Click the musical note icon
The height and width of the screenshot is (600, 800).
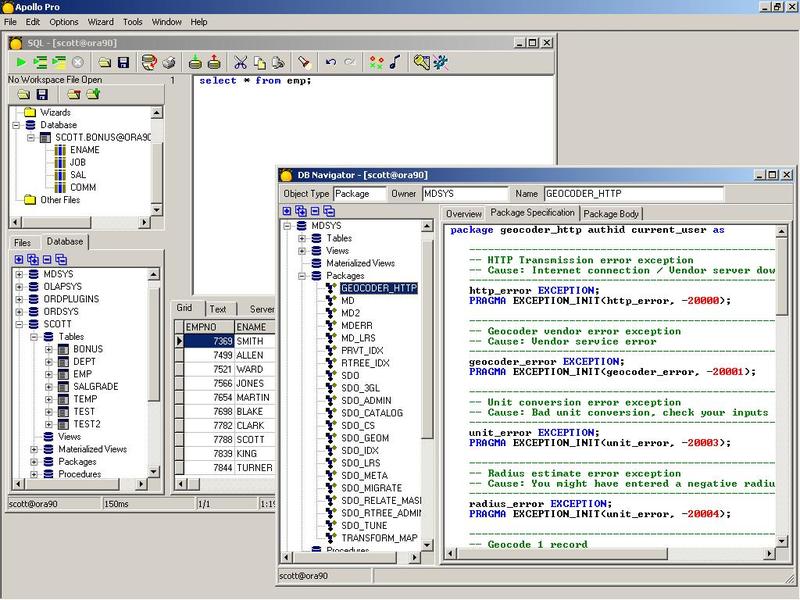click(x=394, y=62)
